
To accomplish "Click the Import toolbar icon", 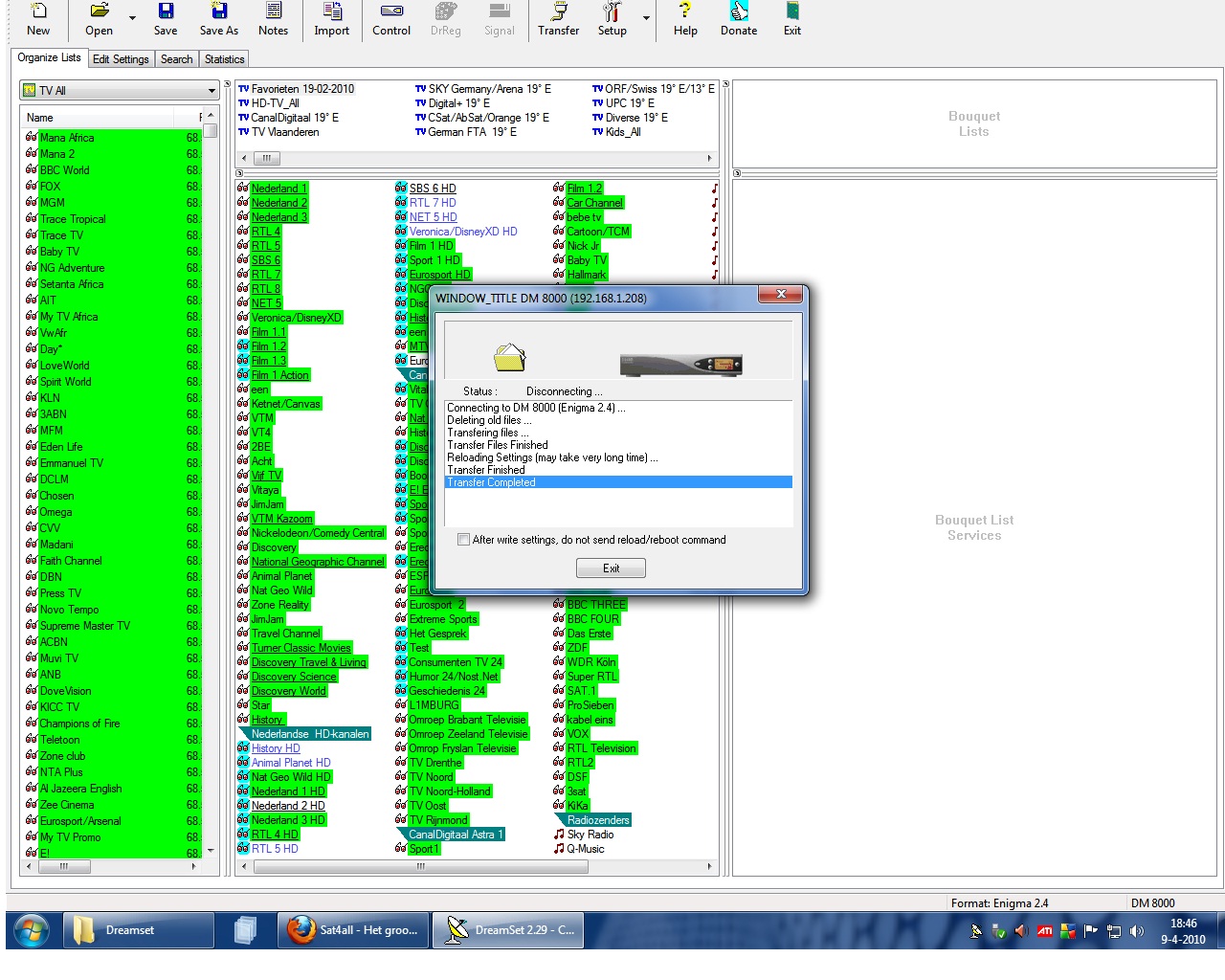I will point(332,19).
